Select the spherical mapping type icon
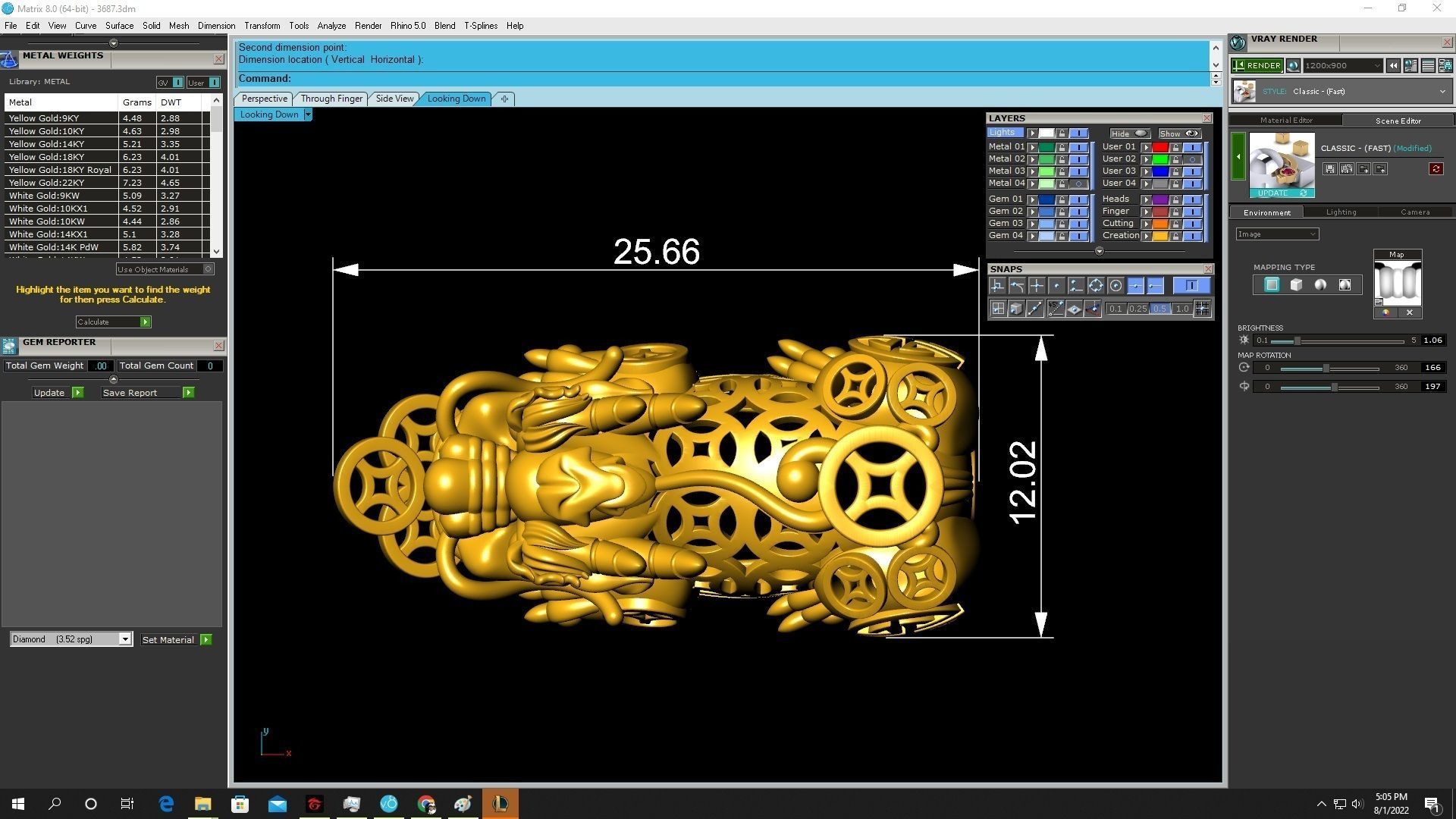 click(1320, 284)
